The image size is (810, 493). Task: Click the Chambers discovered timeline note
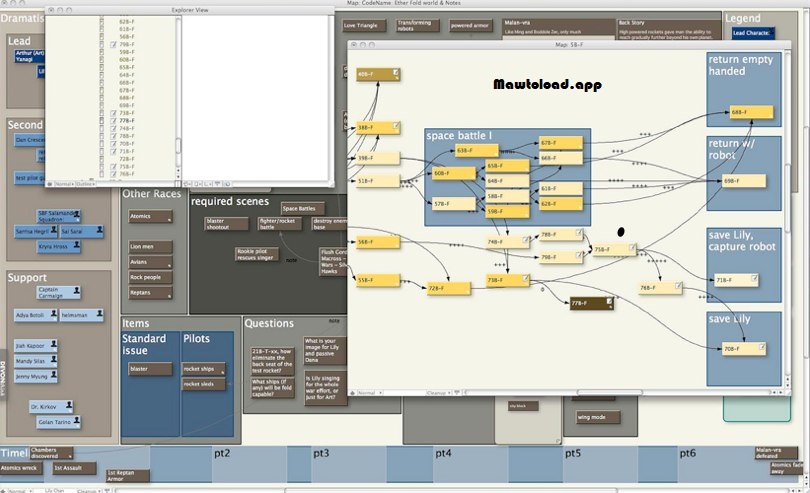click(51, 453)
